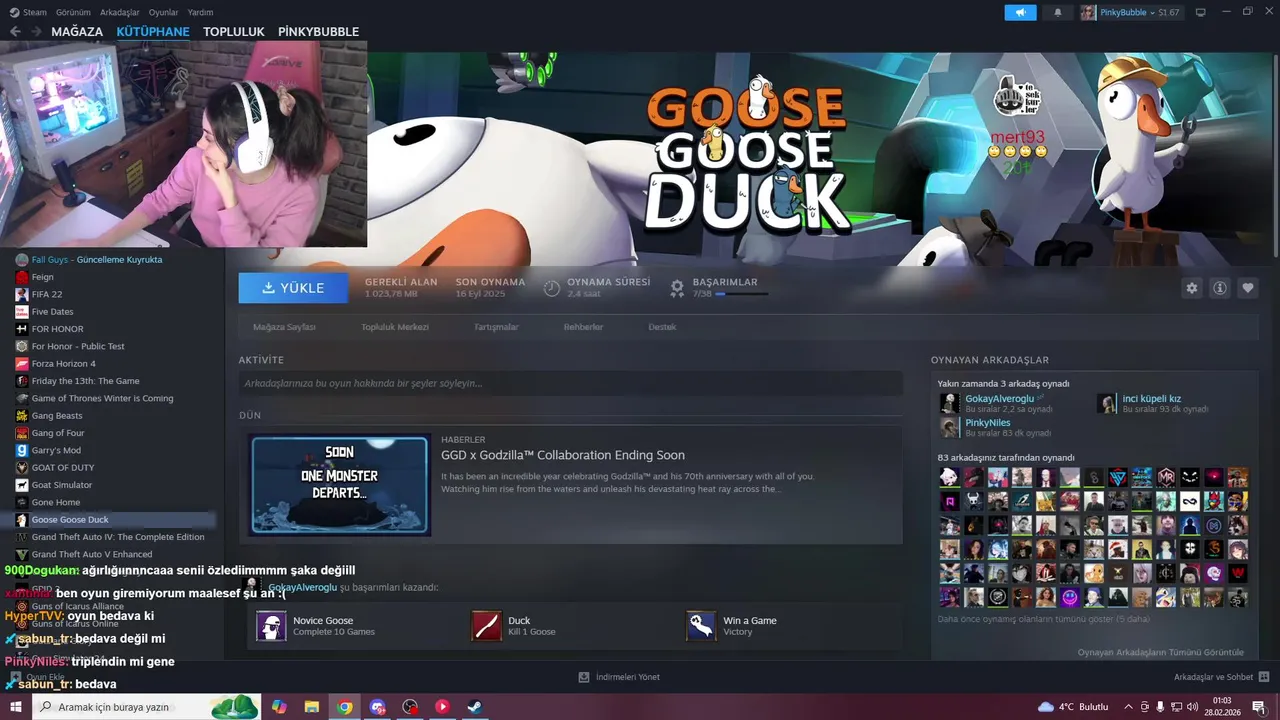Open game info icon
This screenshot has height=720, width=1280.
(1220, 288)
